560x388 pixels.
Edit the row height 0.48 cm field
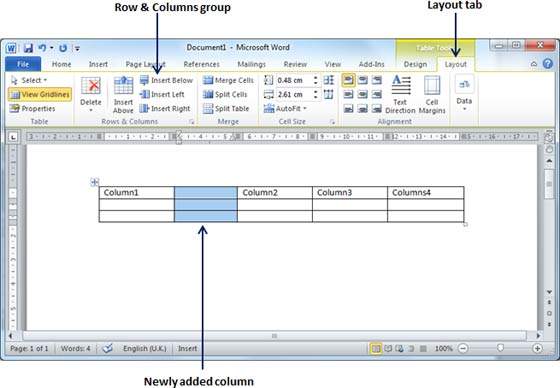[x=293, y=80]
